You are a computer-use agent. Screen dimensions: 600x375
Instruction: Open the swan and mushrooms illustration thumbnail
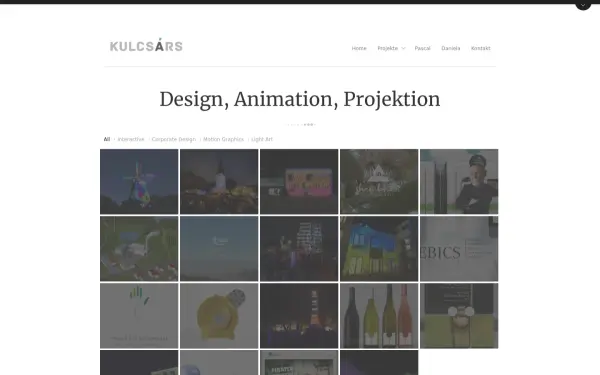[x=139, y=249]
